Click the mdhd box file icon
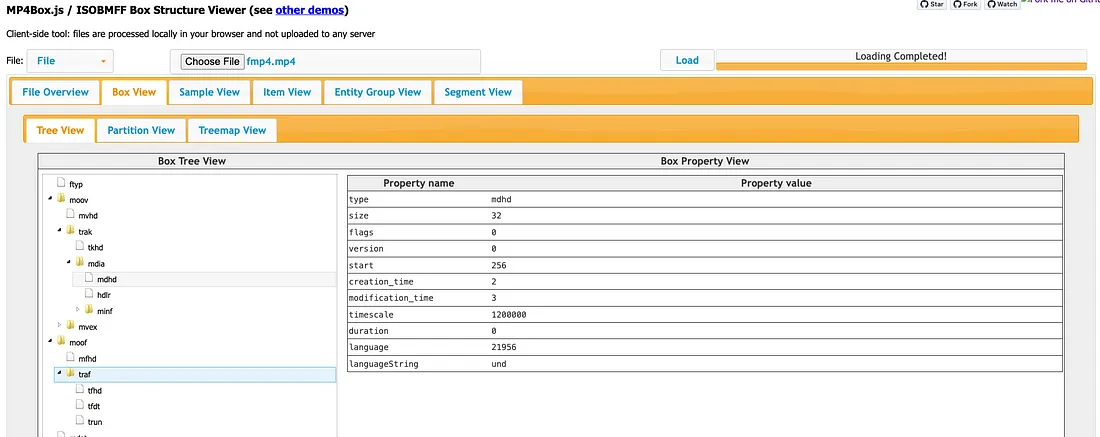The height and width of the screenshot is (437, 1100). point(89,279)
